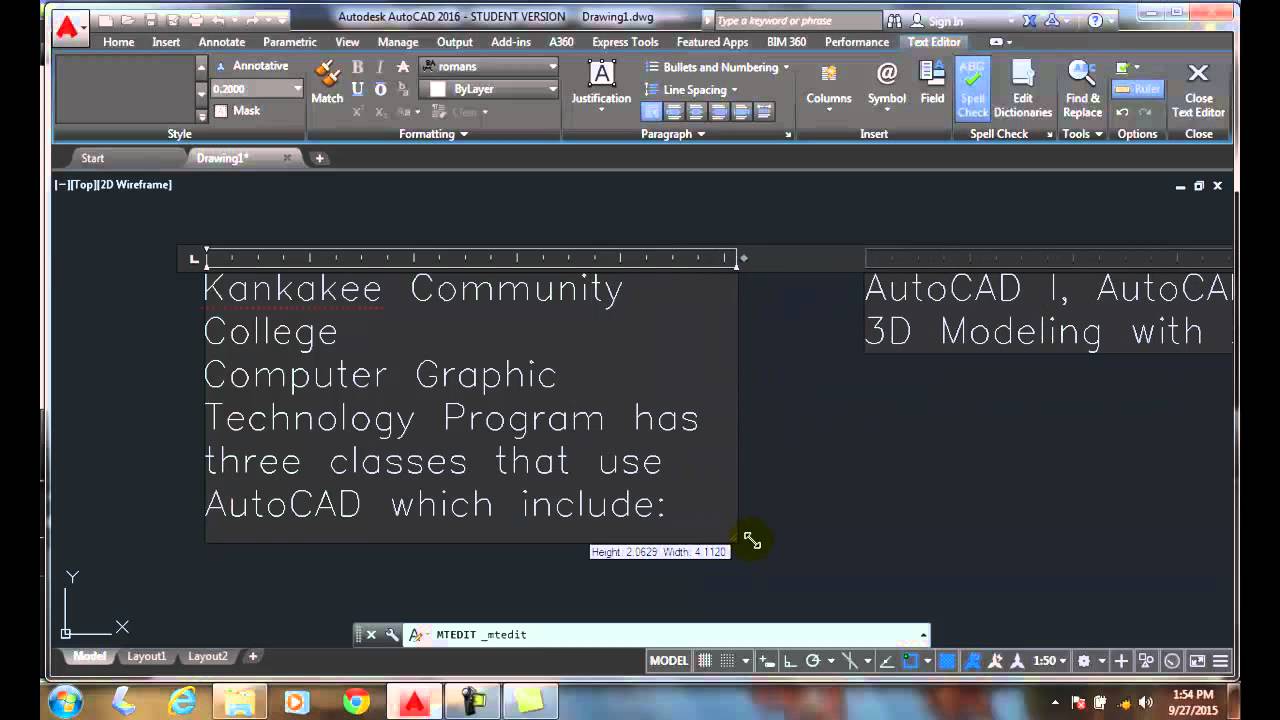Click the Edit Dictionaries icon

tap(1022, 87)
